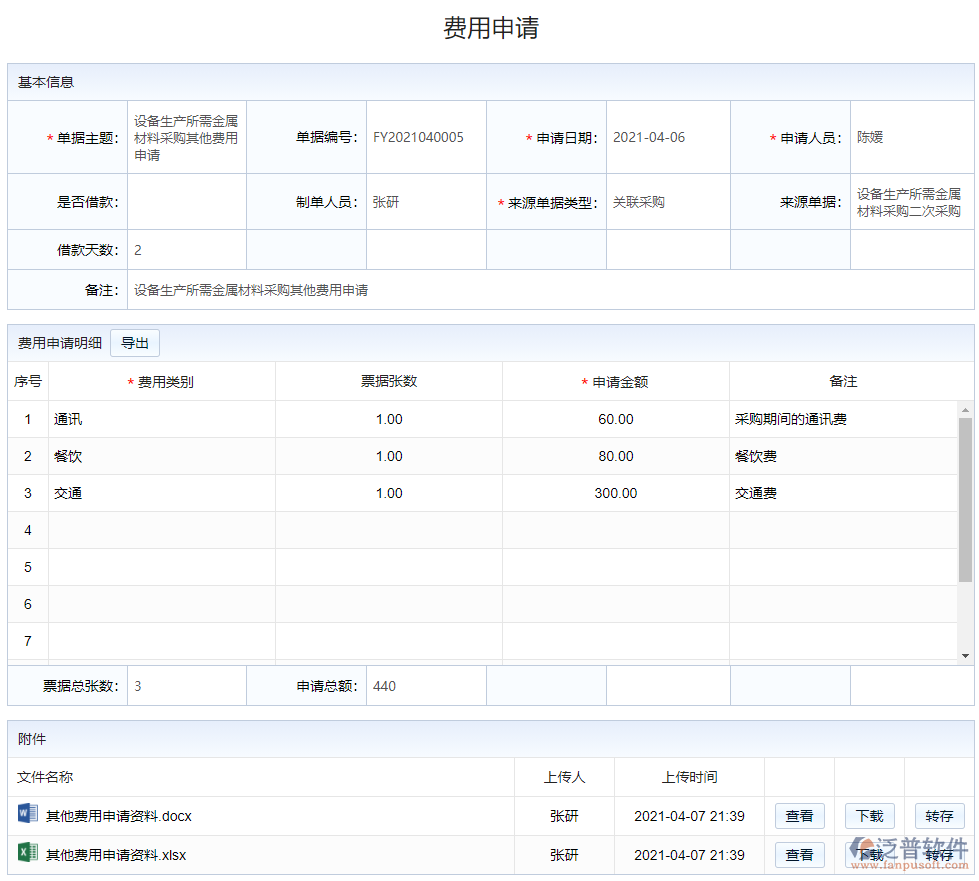Click the 申请总额 field showing 440
The height and width of the screenshot is (881, 979).
426,685
